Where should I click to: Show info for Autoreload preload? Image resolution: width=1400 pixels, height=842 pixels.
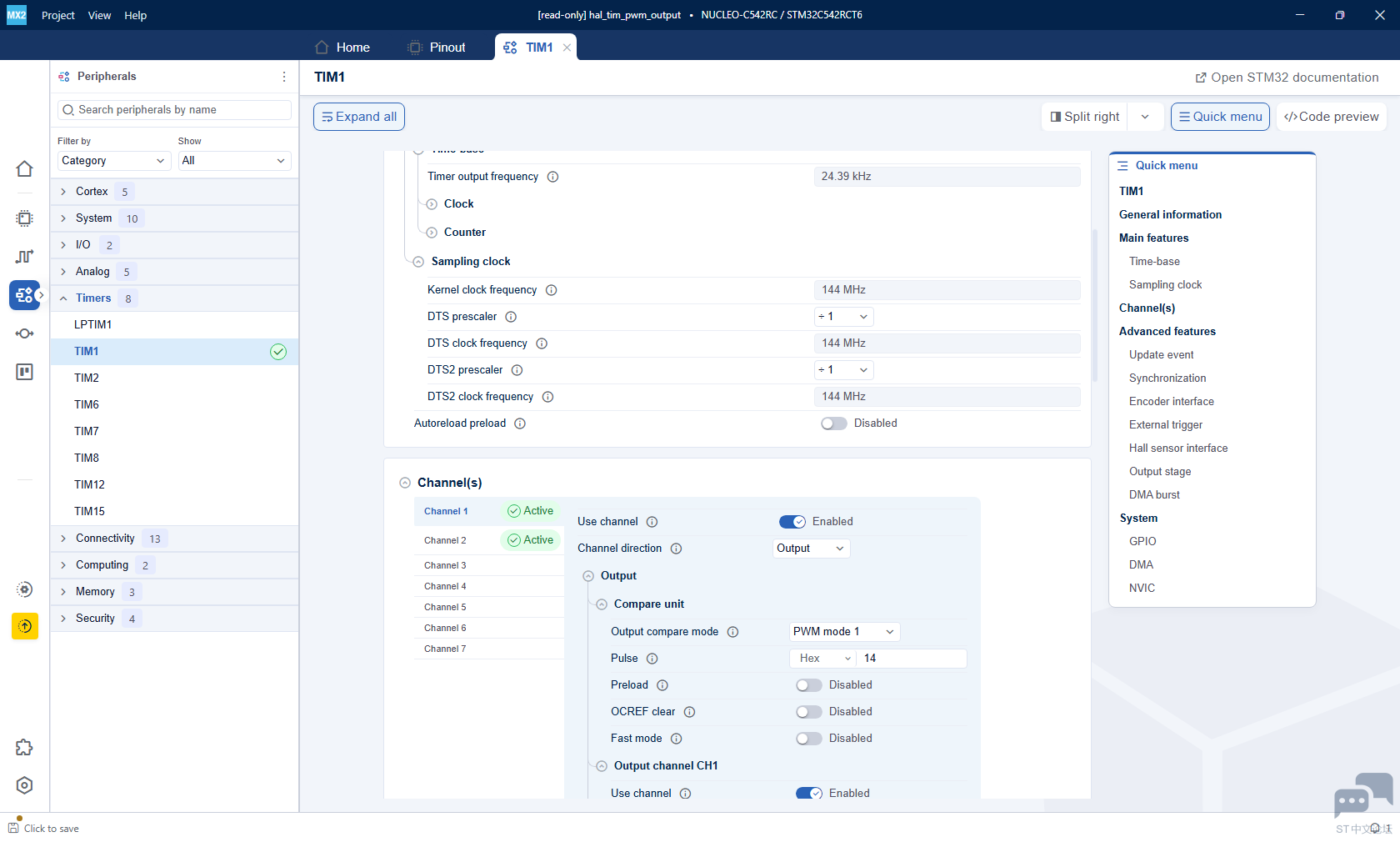click(520, 424)
